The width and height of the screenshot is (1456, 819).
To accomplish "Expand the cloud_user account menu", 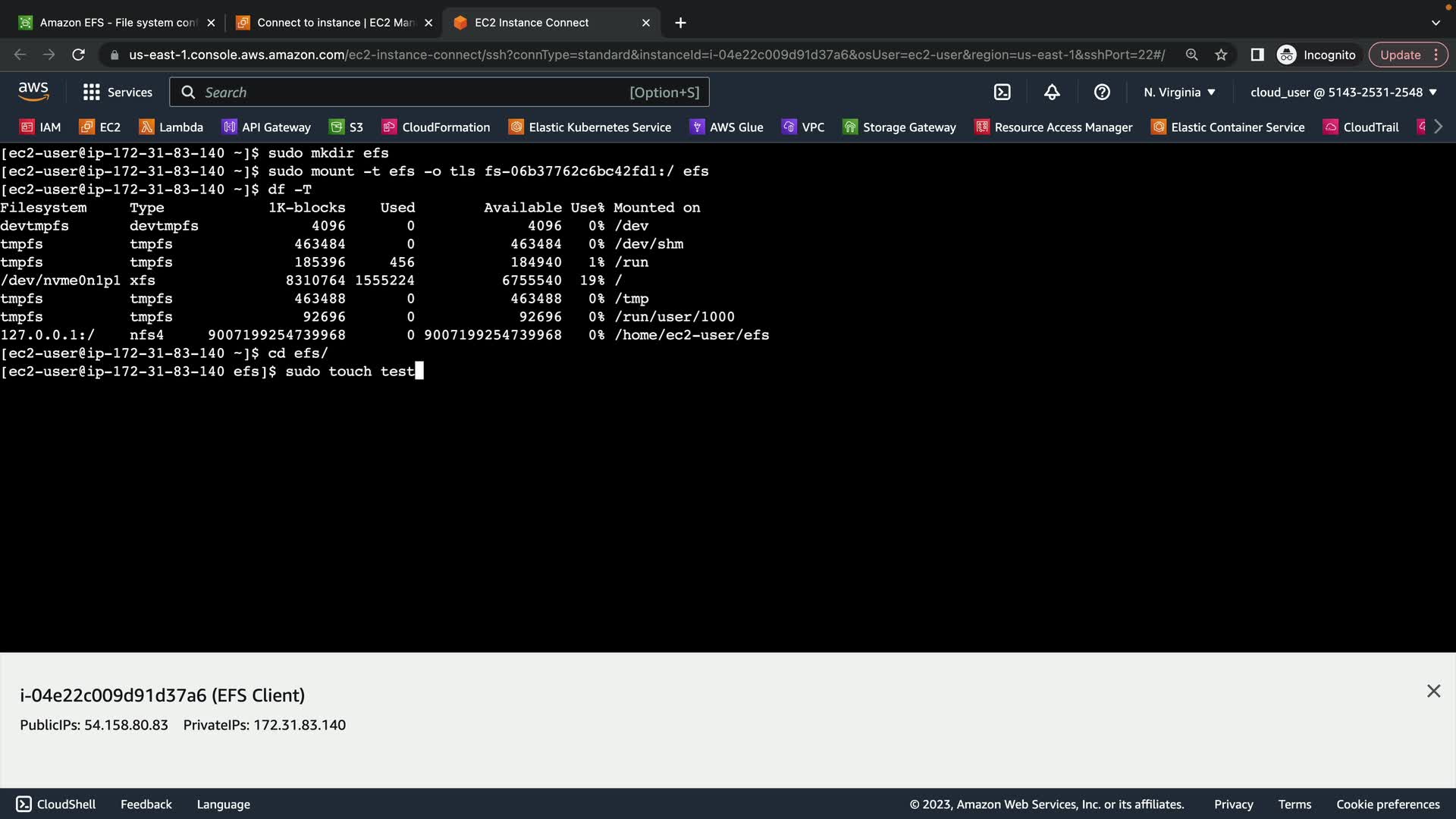I will tap(1343, 92).
